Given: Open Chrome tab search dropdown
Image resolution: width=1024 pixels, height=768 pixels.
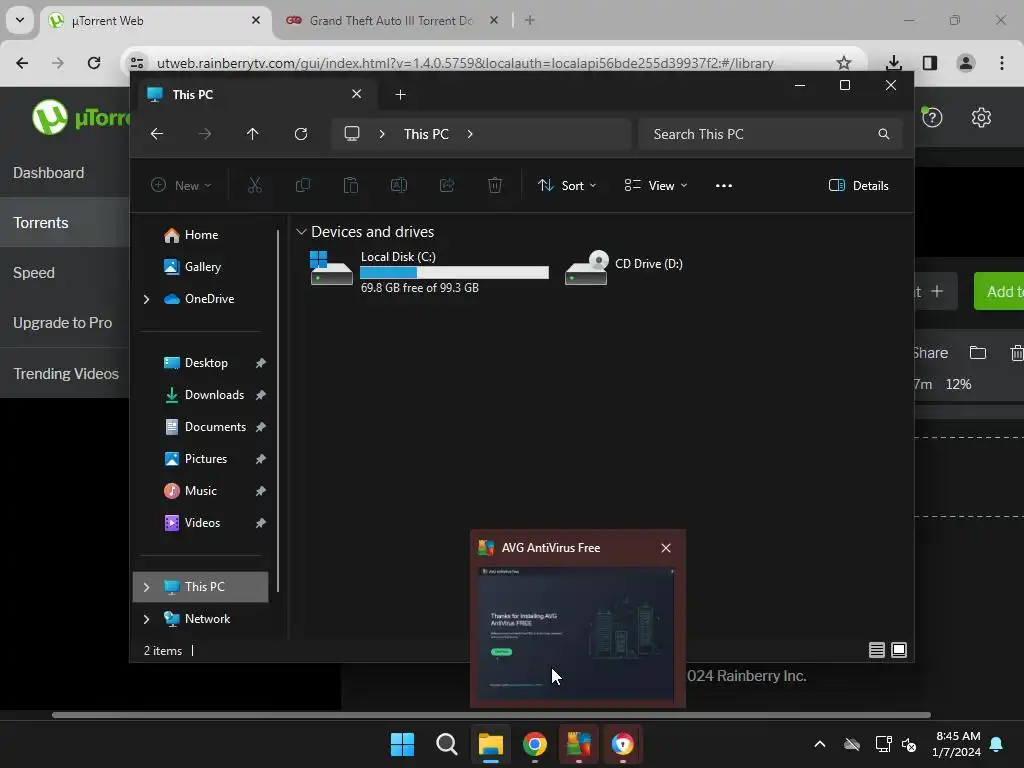Looking at the screenshot, I should (x=20, y=20).
